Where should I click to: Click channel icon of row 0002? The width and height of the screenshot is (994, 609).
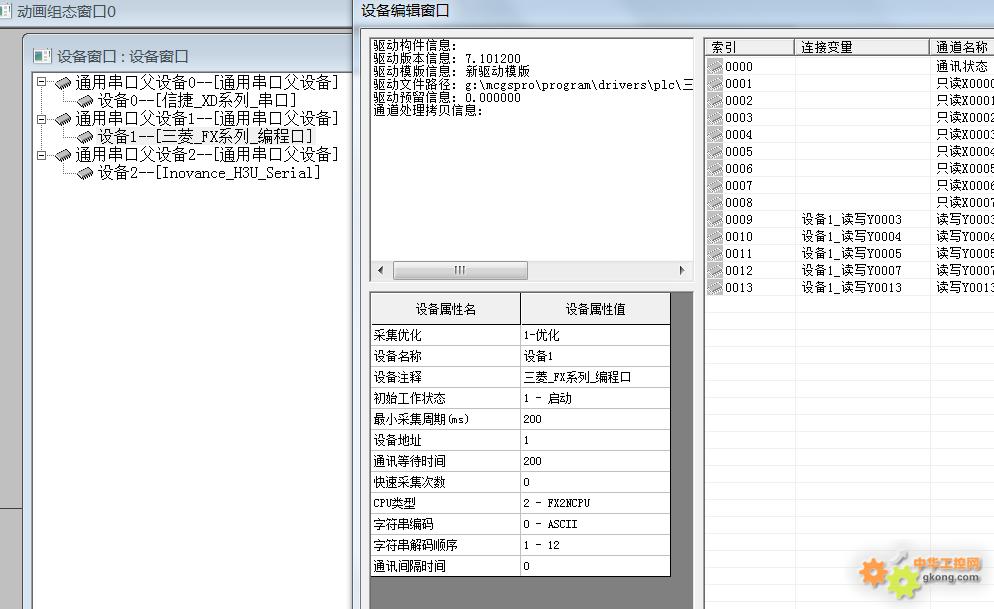tap(715, 100)
